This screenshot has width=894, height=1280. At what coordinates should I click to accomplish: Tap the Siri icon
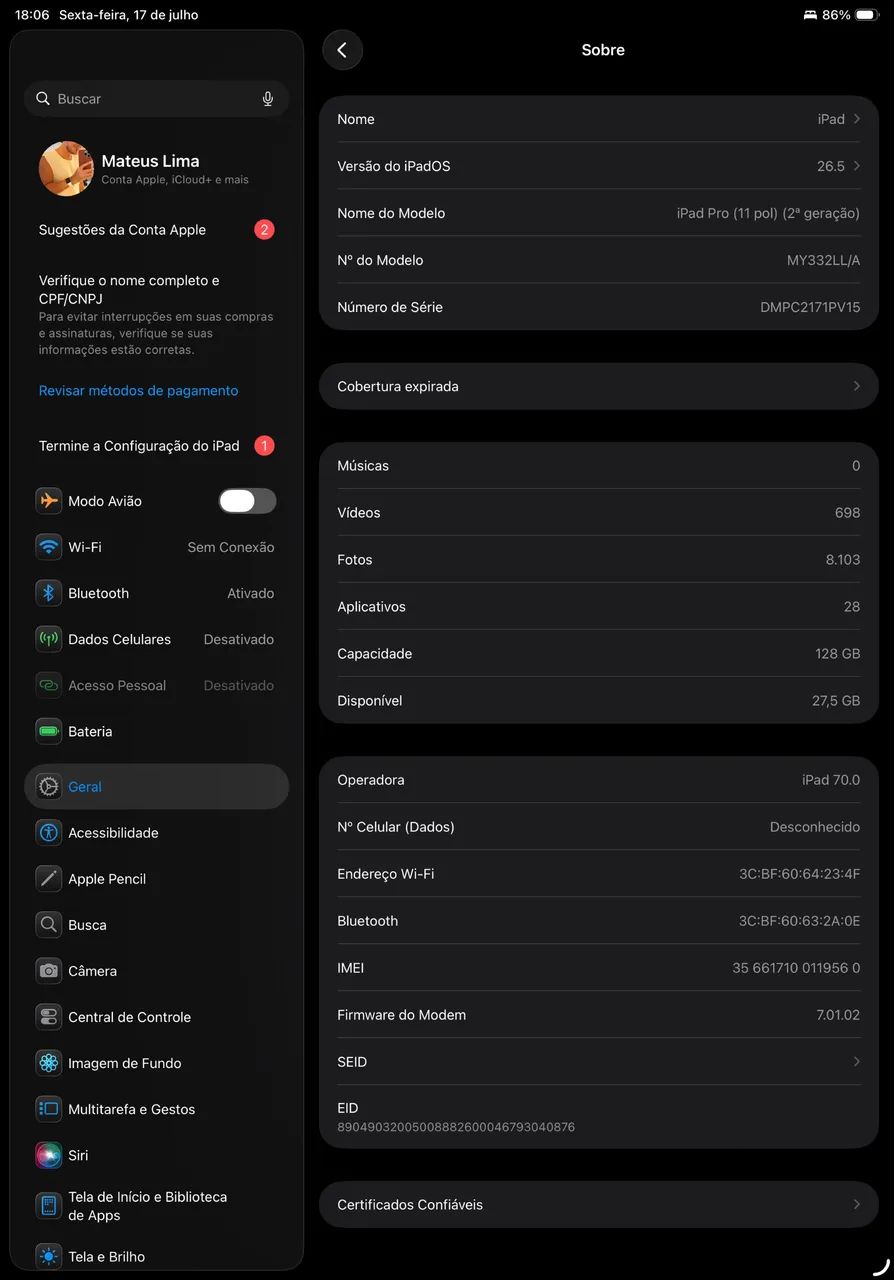[49, 1155]
